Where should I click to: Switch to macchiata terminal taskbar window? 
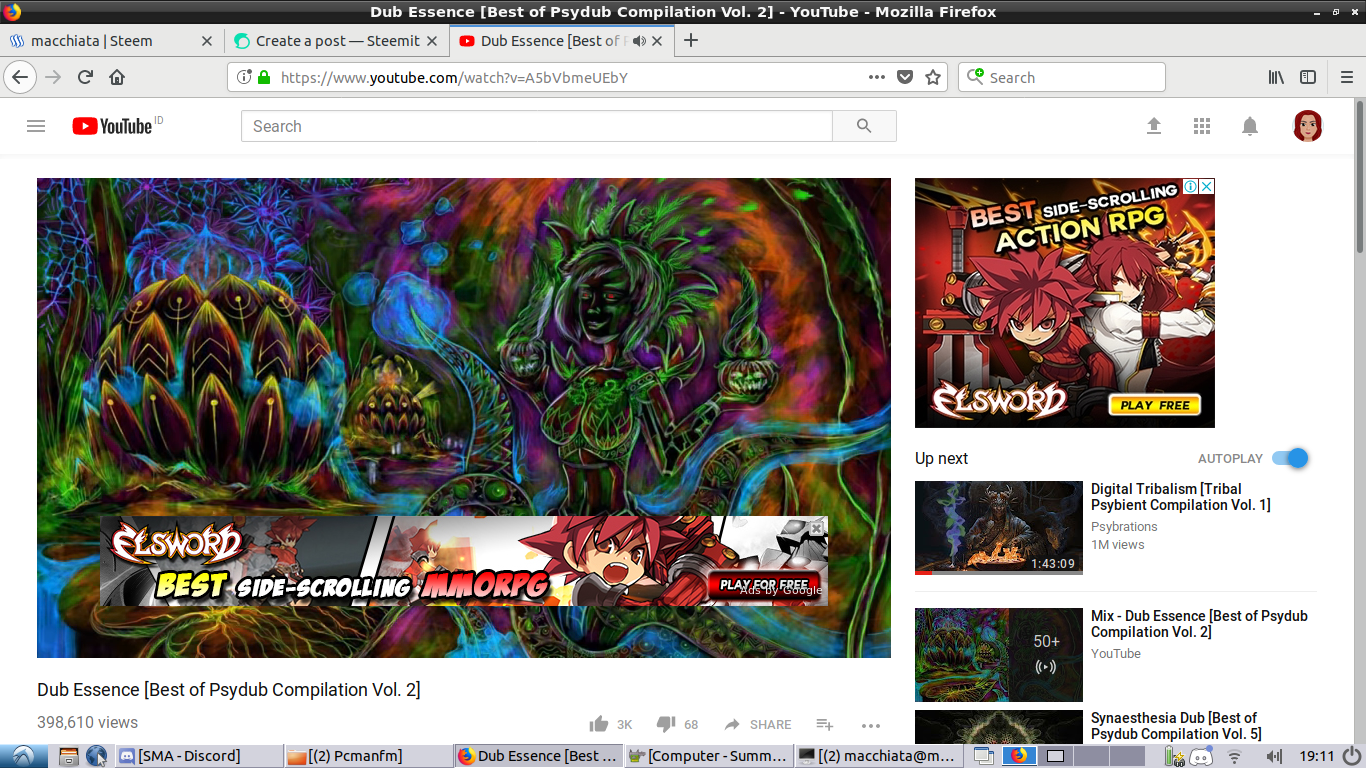pos(877,756)
